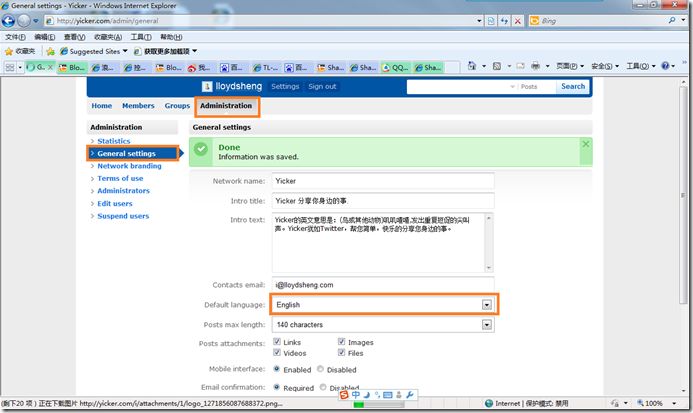Image resolution: width=693 pixels, height=413 pixels.
Task: Toggle Chinese mode in the IME bar
Action: [x=356, y=394]
